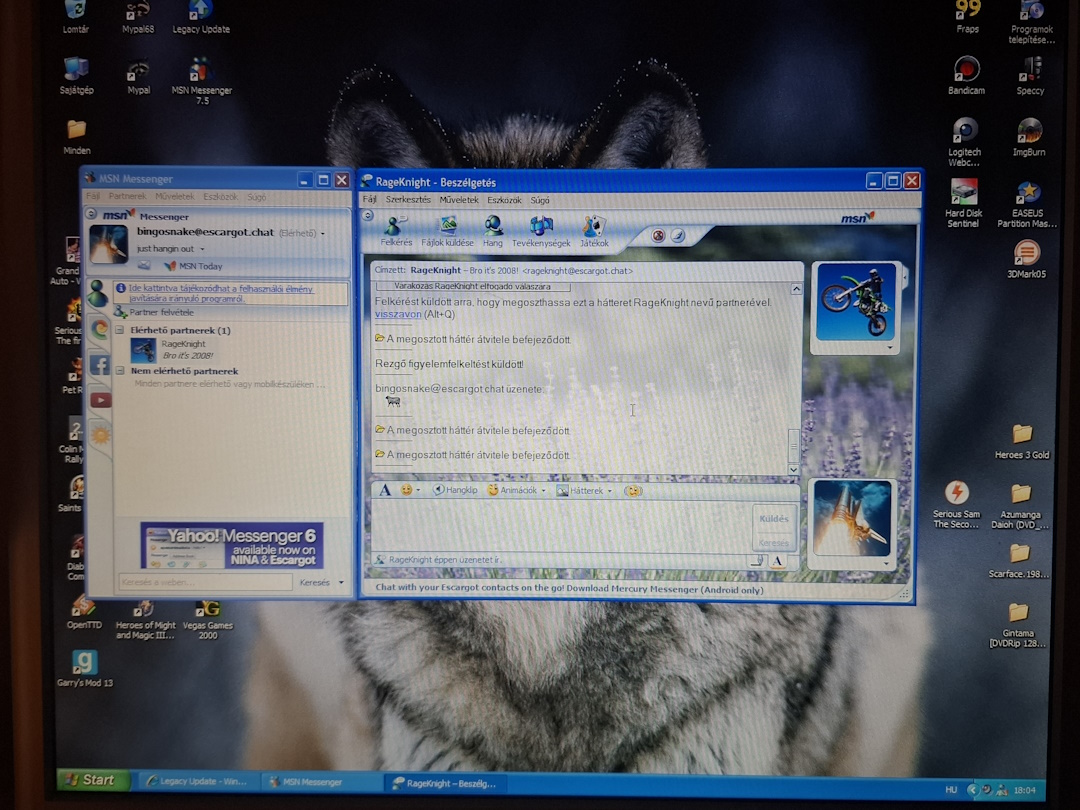Open the dropdown under your shuttle display picture

[x=886, y=563]
